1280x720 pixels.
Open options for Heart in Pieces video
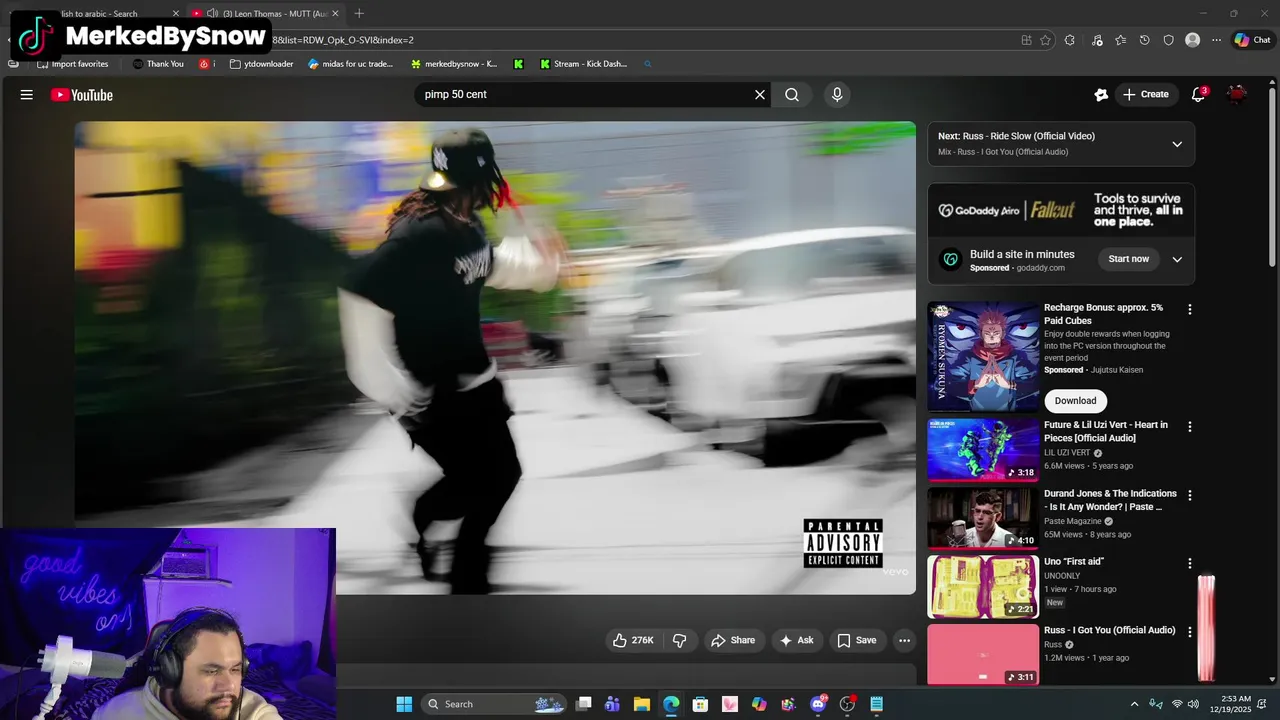click(1189, 427)
